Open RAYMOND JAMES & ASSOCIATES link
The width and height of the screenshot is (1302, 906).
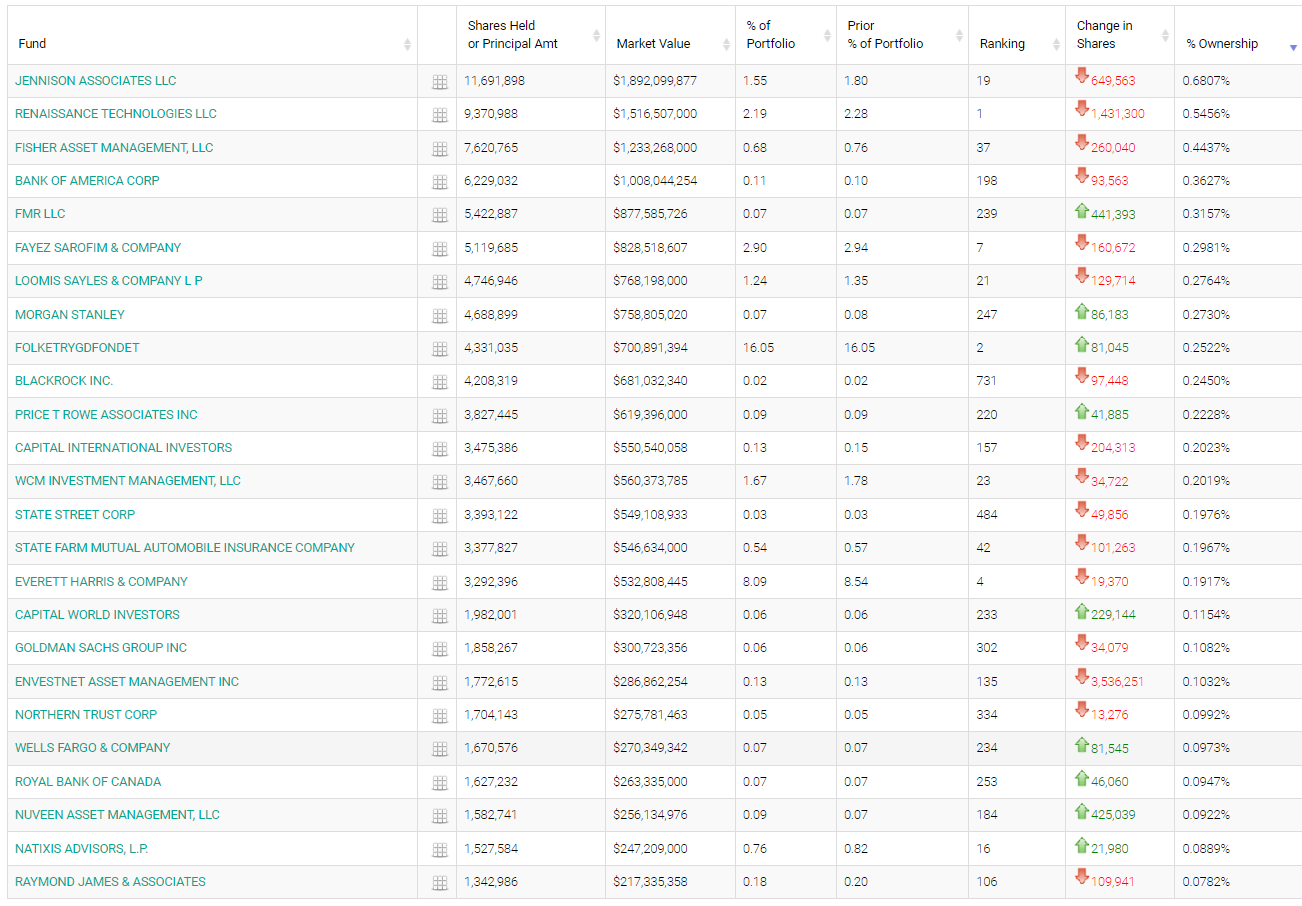click(x=110, y=882)
